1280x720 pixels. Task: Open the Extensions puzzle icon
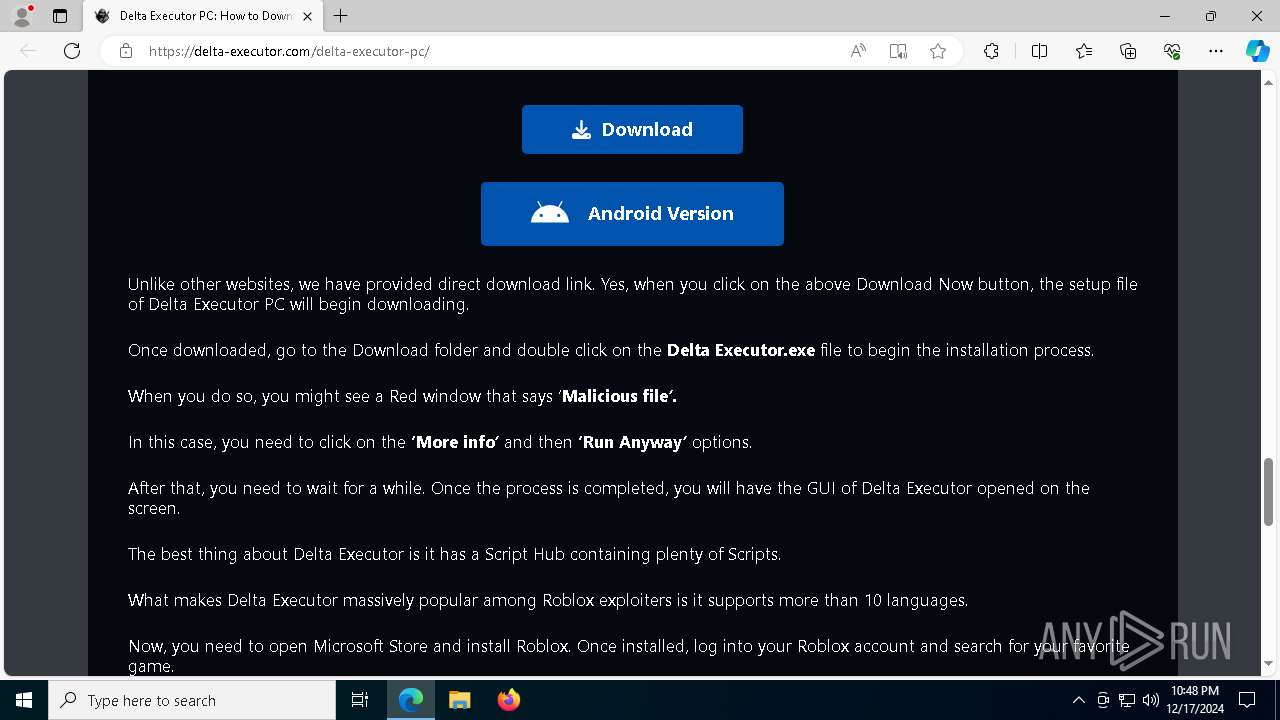pyautogui.click(x=991, y=51)
